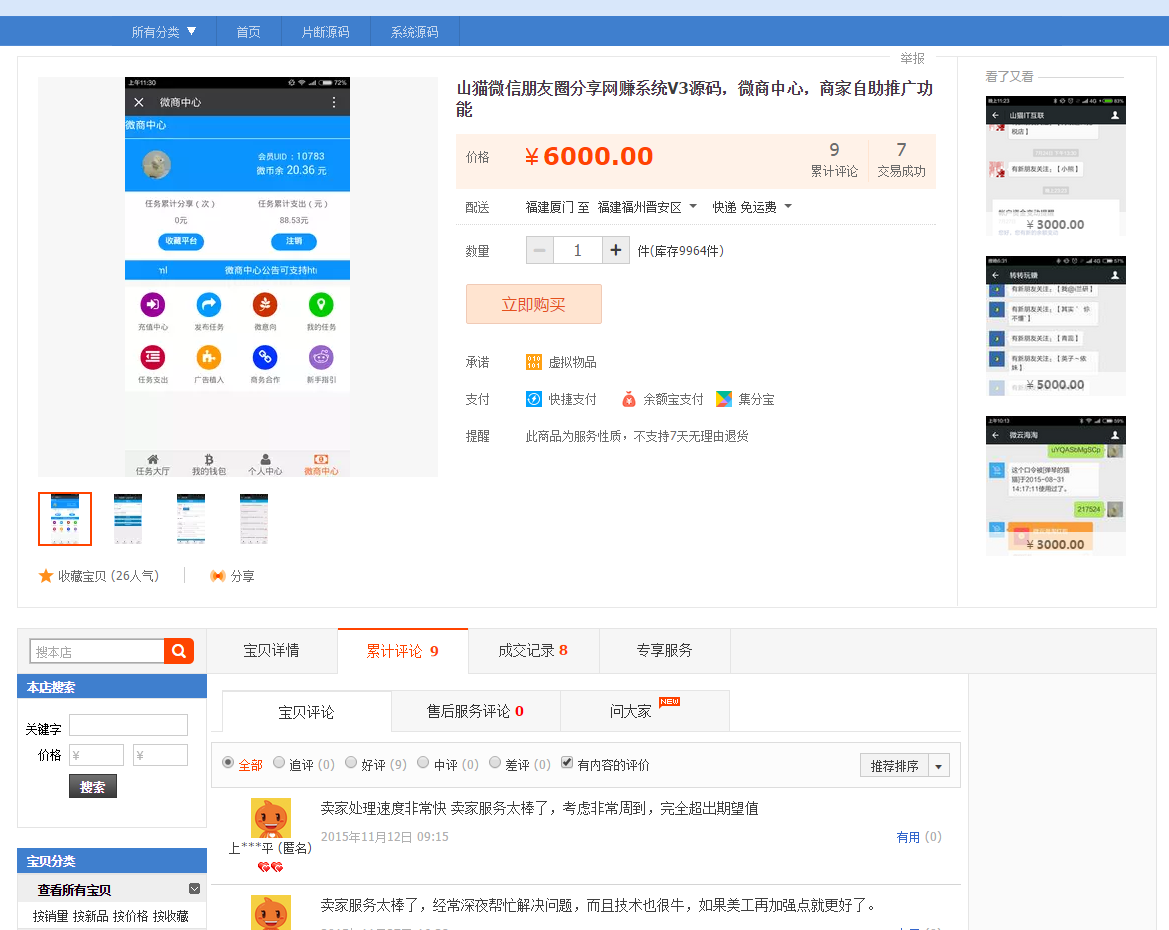Select the 追评 (0) radio button
The height and width of the screenshot is (930, 1169).
[279, 762]
